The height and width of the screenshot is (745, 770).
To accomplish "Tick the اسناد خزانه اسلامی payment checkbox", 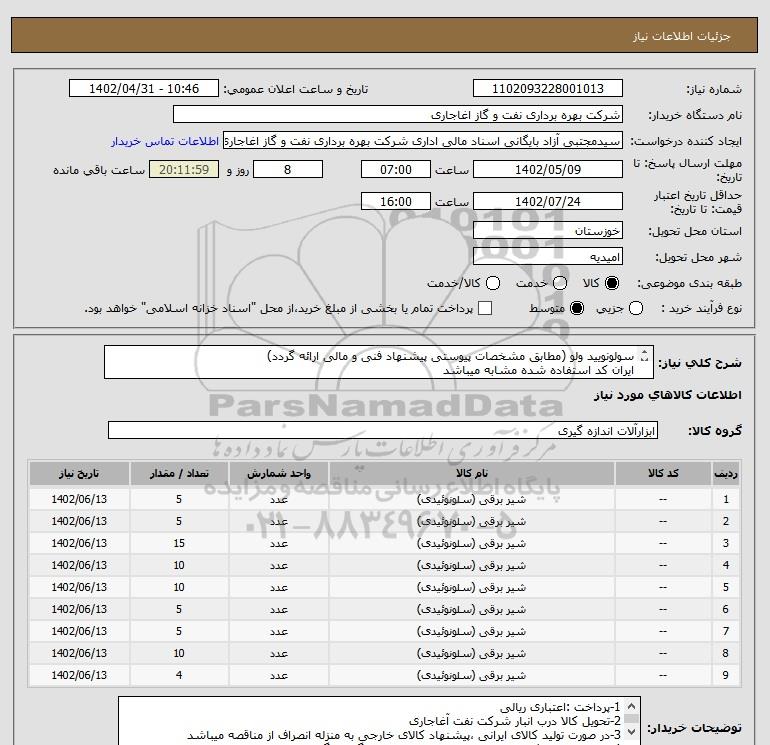I will pyautogui.click(x=485, y=308).
